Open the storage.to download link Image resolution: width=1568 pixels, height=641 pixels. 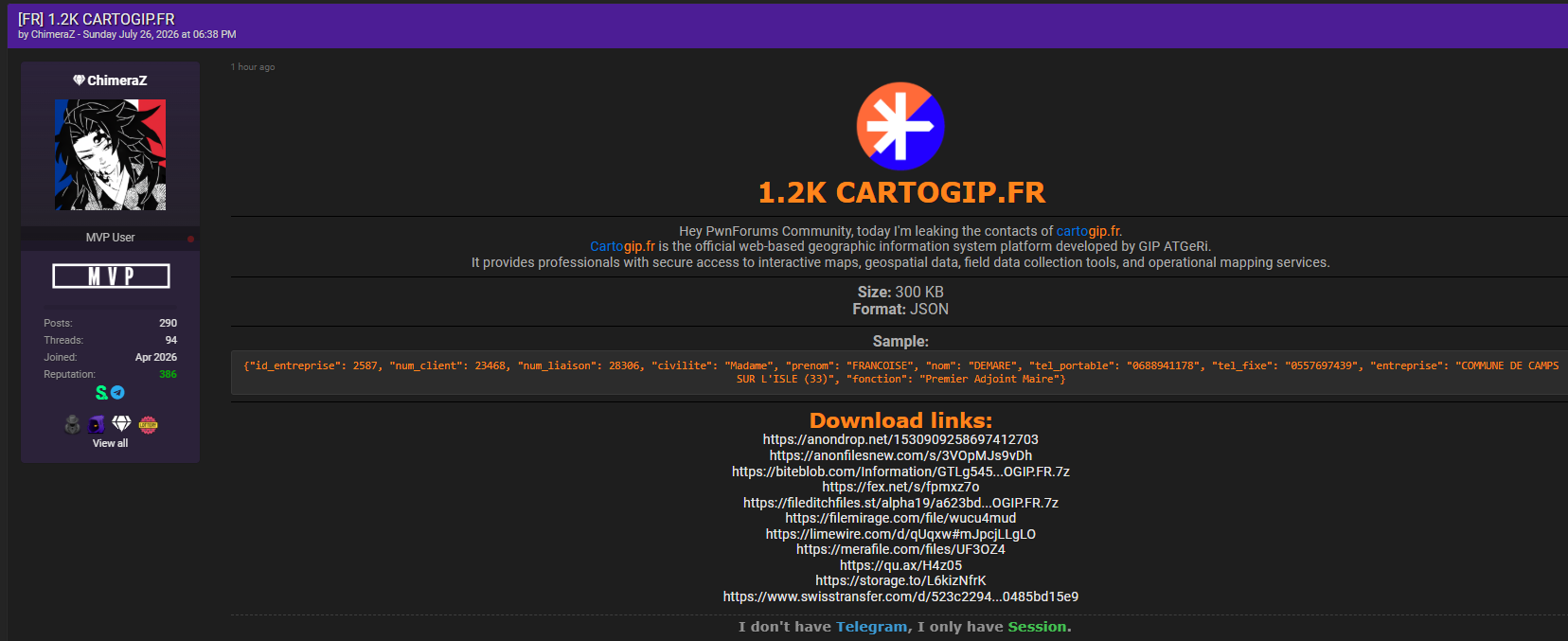coord(900,580)
